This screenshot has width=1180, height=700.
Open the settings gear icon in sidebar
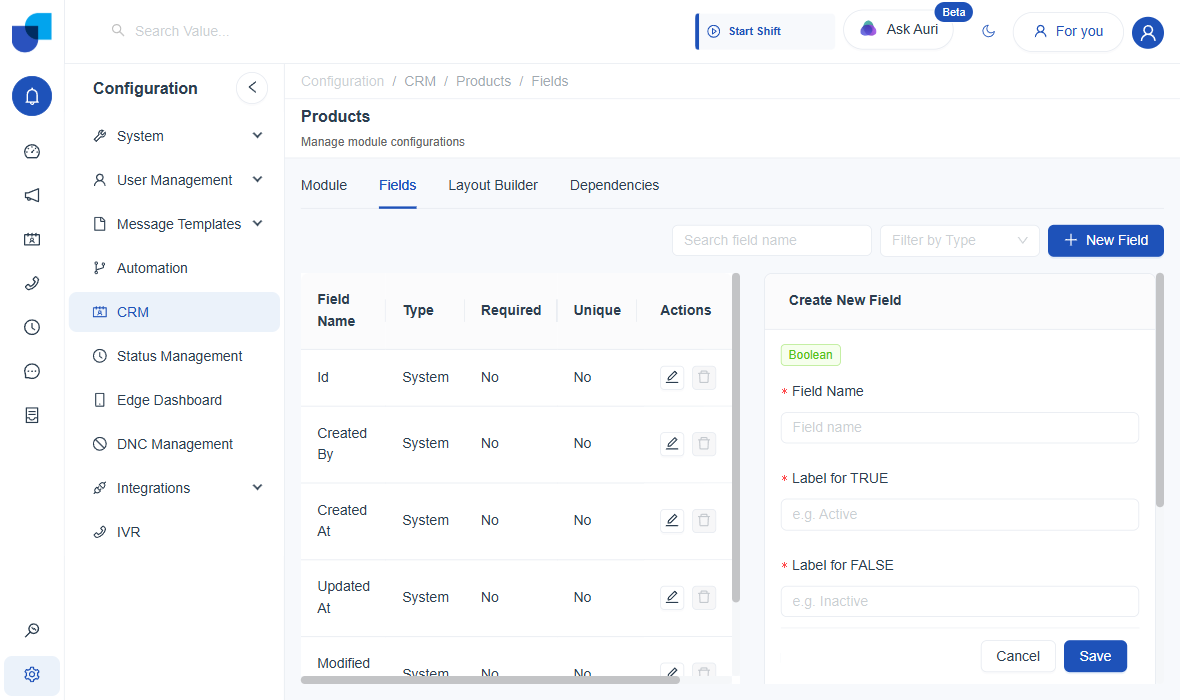click(x=32, y=674)
